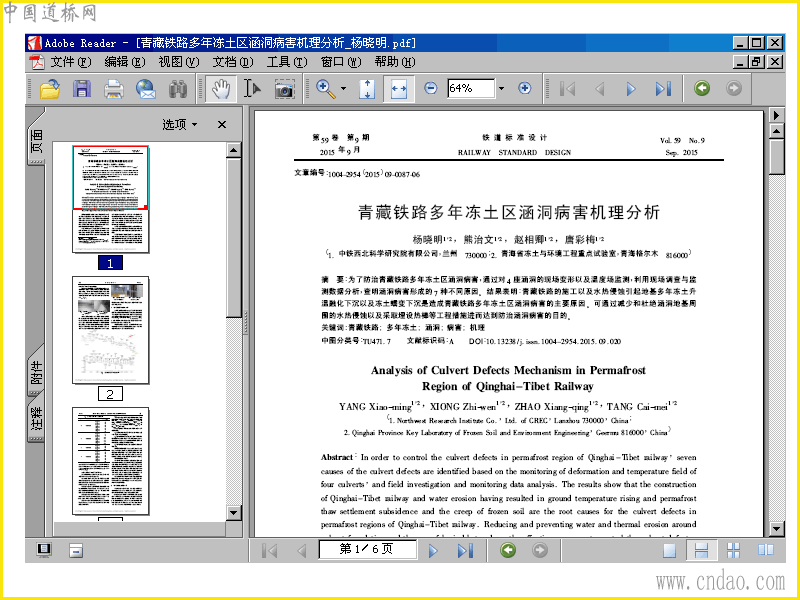Go to first page in top toolbar
The width and height of the screenshot is (800, 600).
(x=567, y=89)
